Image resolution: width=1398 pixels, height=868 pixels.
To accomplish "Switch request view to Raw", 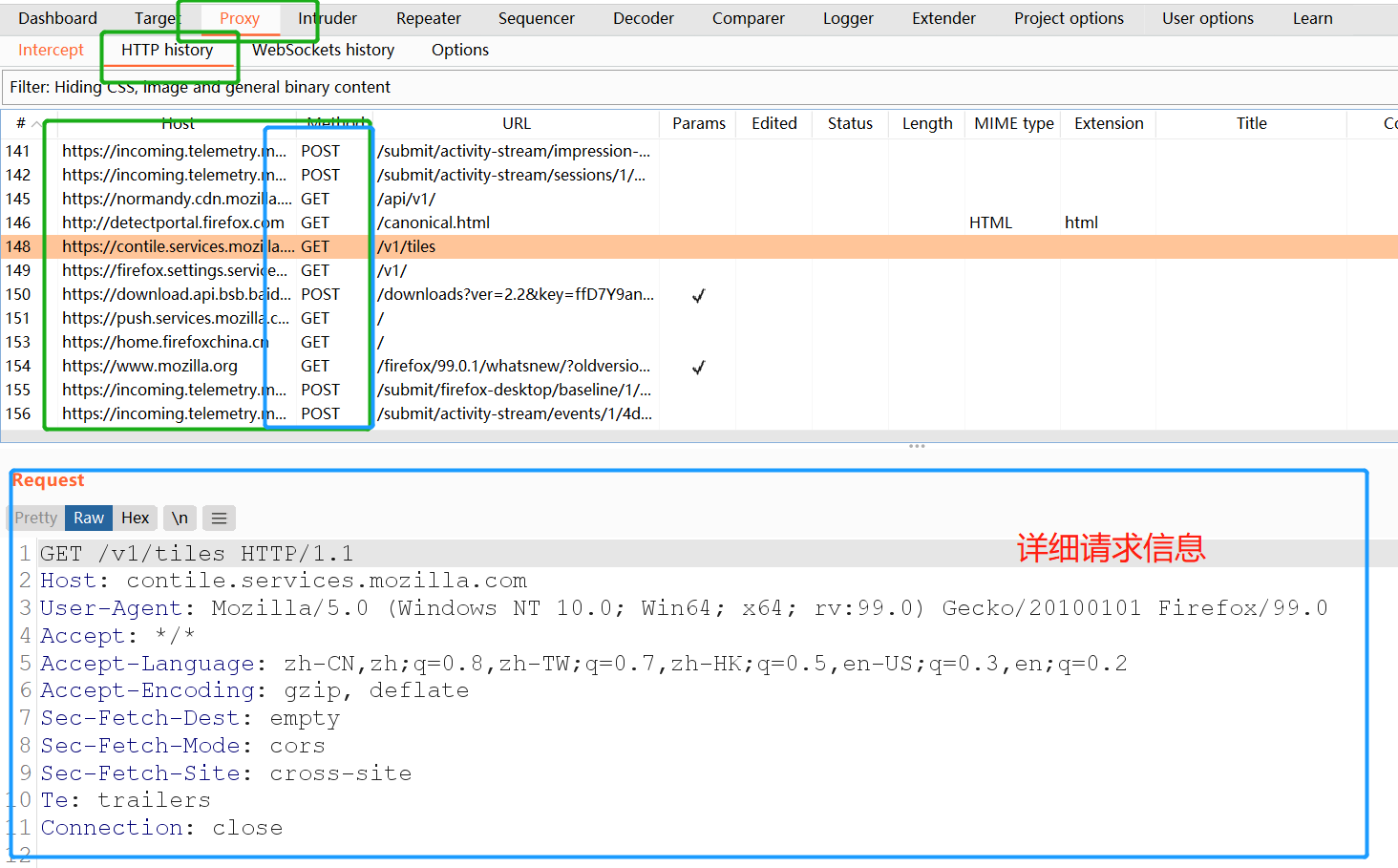I will pos(89,518).
